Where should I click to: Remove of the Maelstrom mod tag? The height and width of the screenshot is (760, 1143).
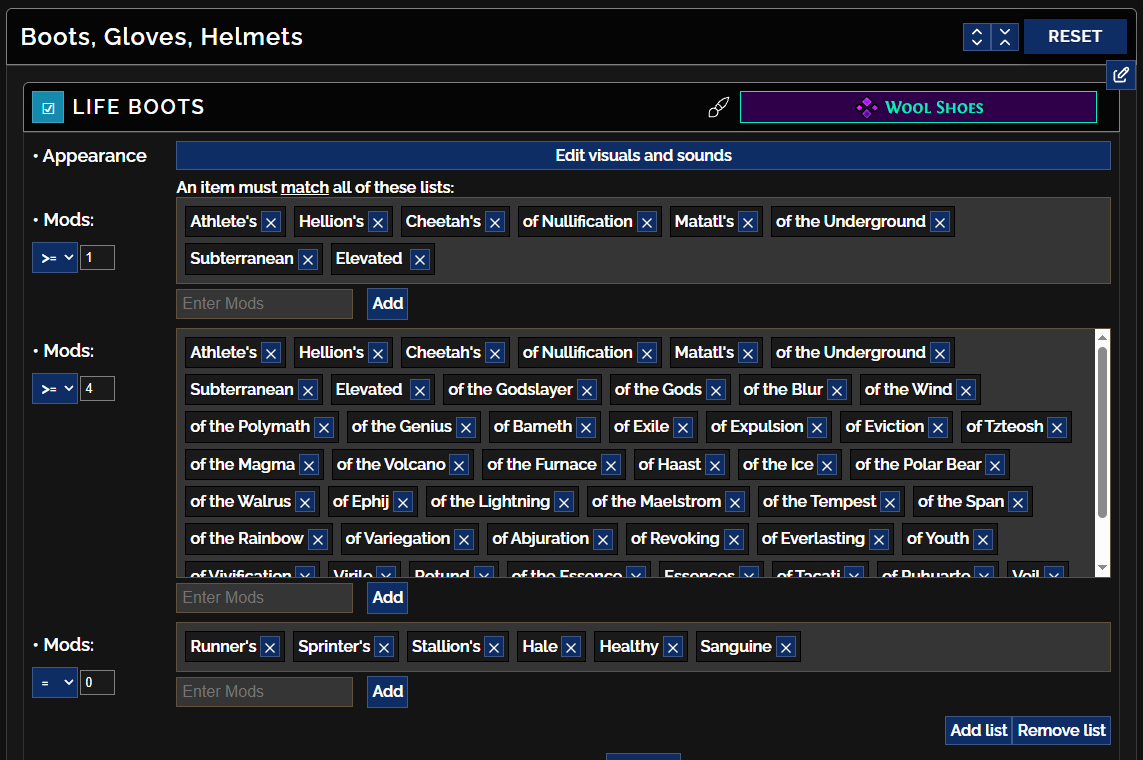pos(735,502)
